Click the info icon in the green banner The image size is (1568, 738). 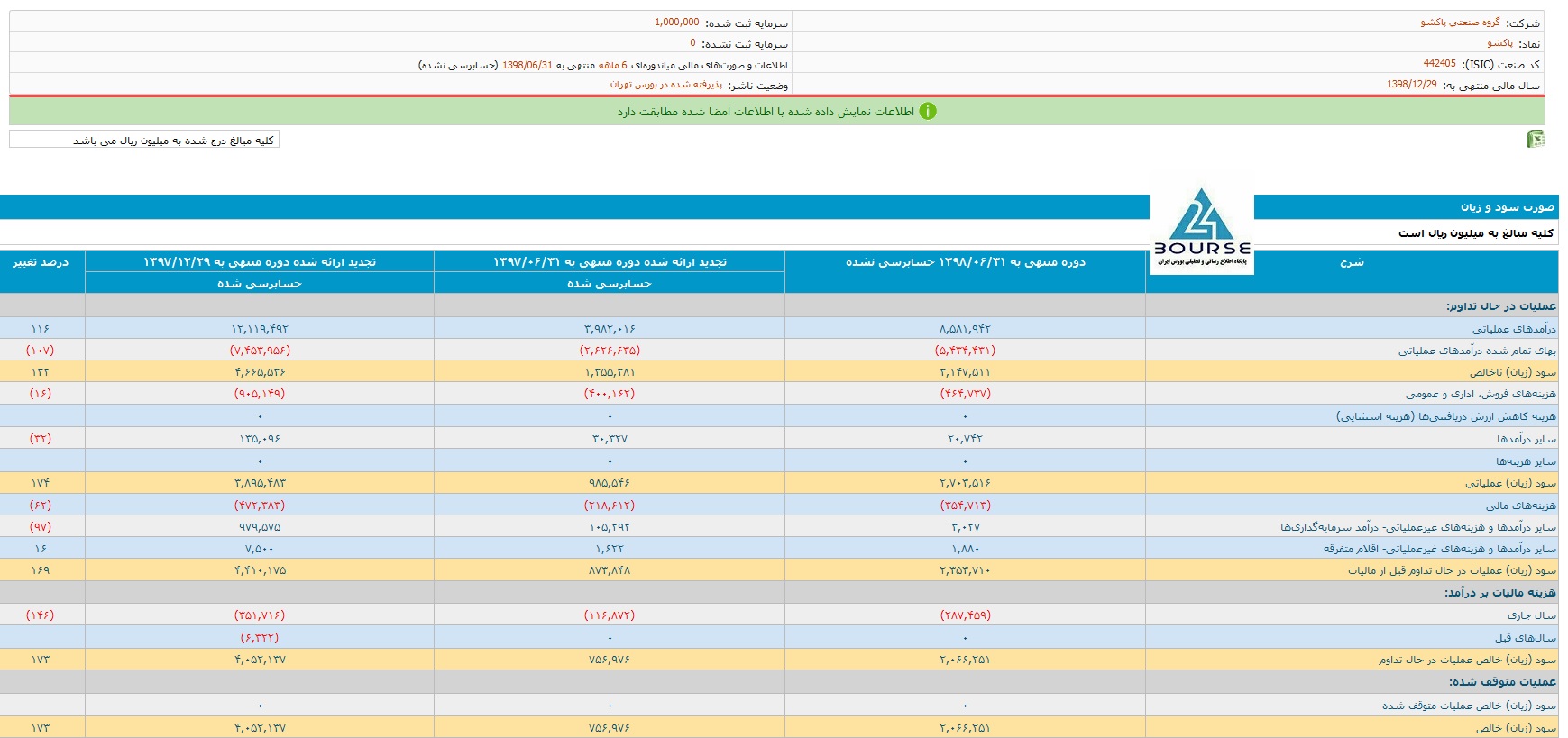click(928, 111)
